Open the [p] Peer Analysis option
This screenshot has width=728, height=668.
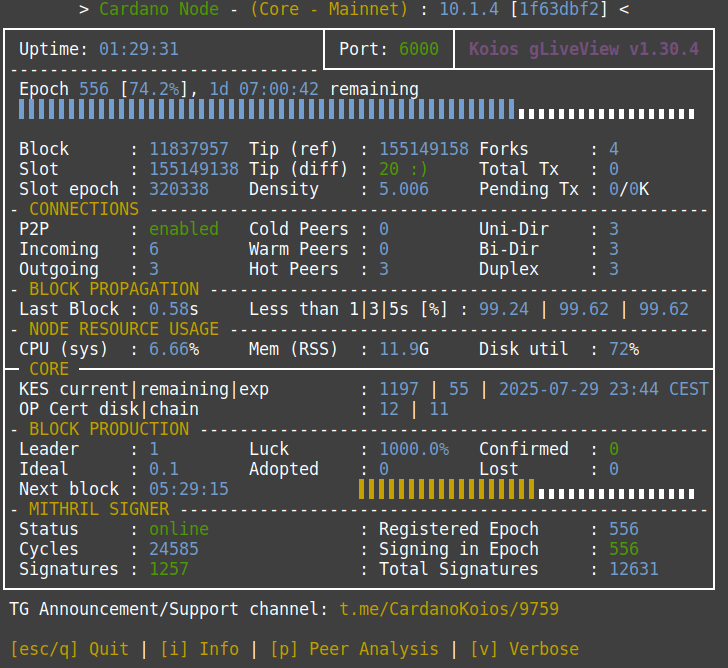(355, 649)
